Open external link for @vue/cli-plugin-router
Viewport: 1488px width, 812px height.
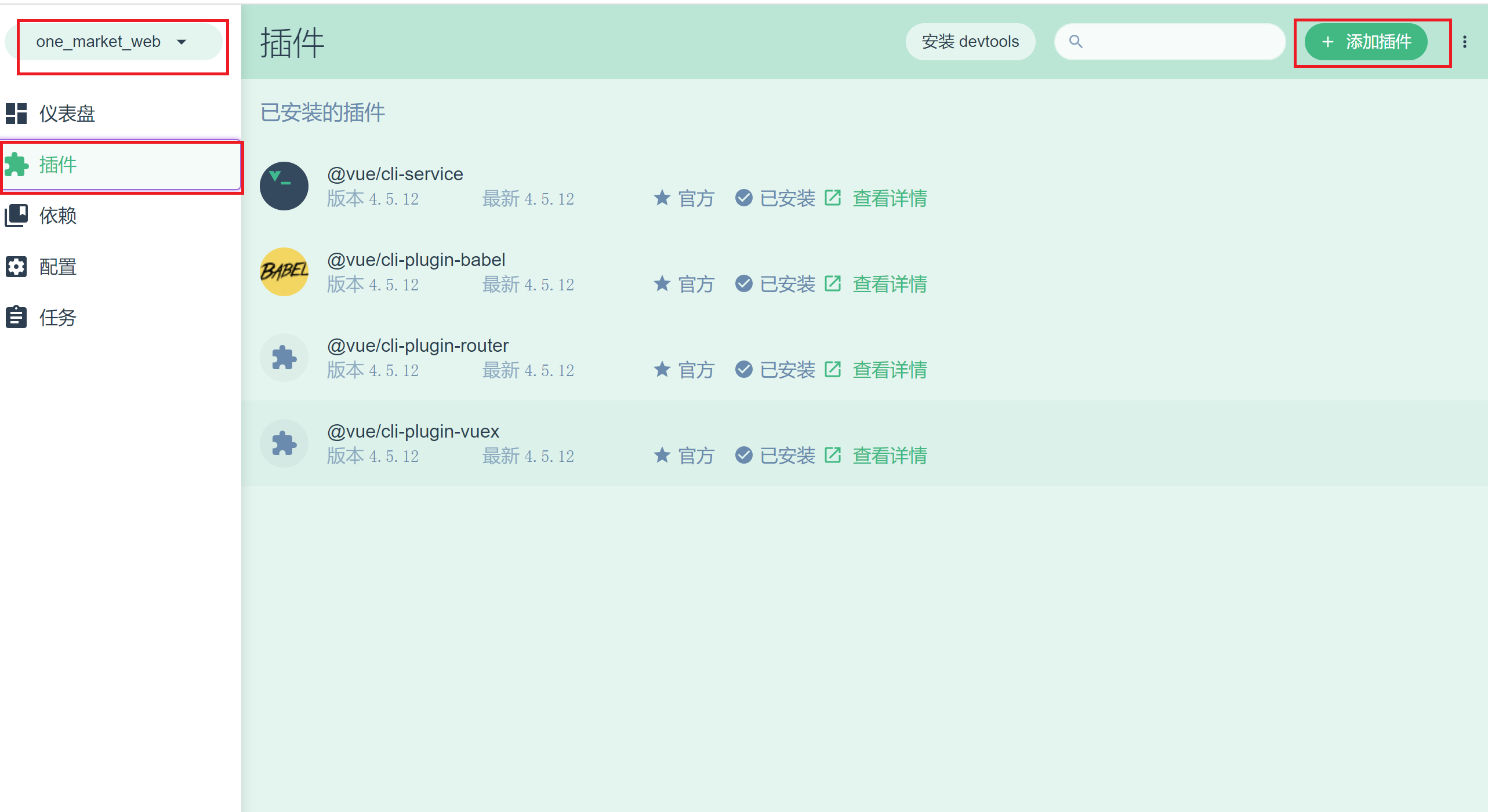point(834,369)
